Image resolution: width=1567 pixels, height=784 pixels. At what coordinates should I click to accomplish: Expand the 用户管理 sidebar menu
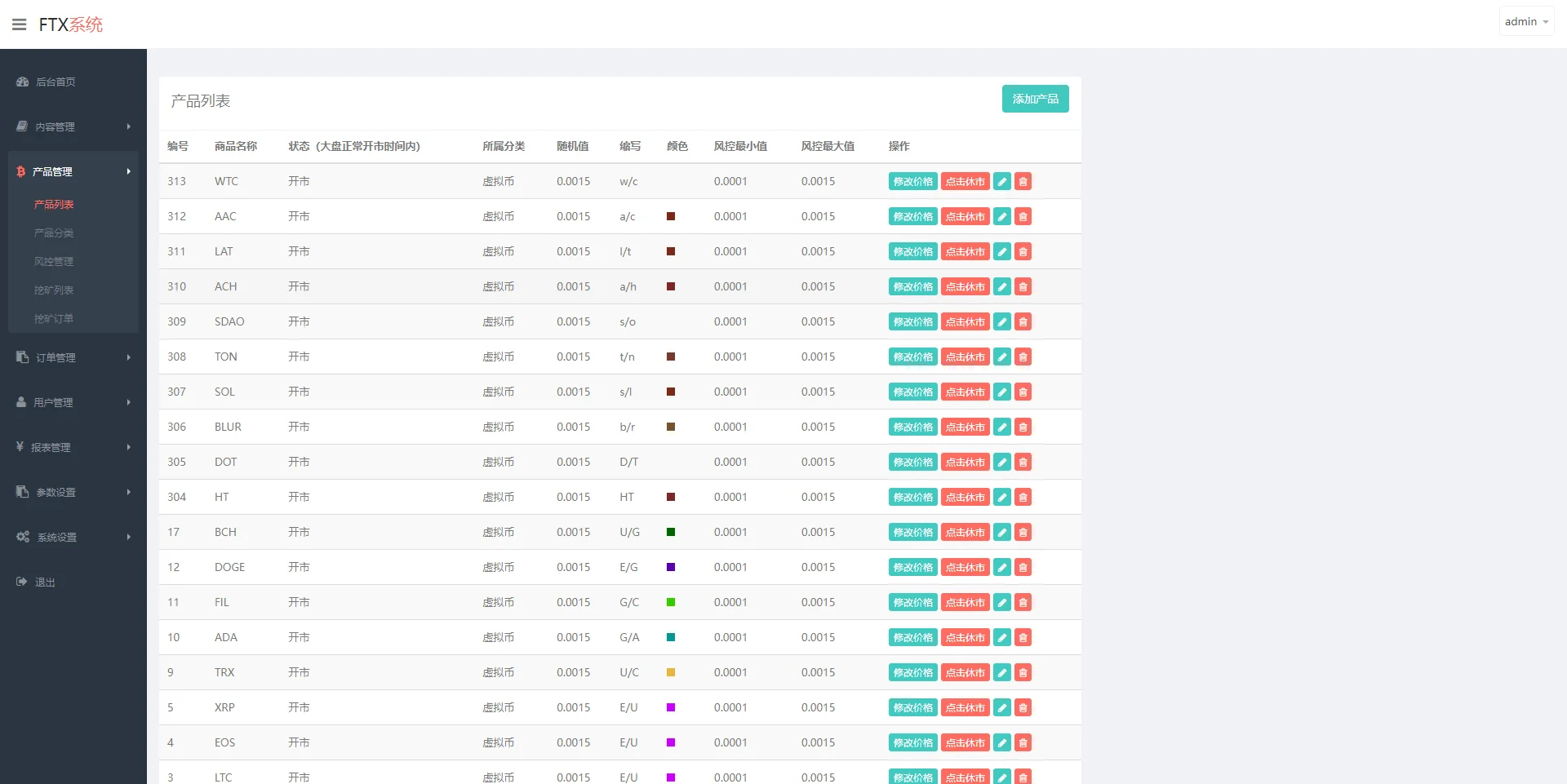(73, 402)
